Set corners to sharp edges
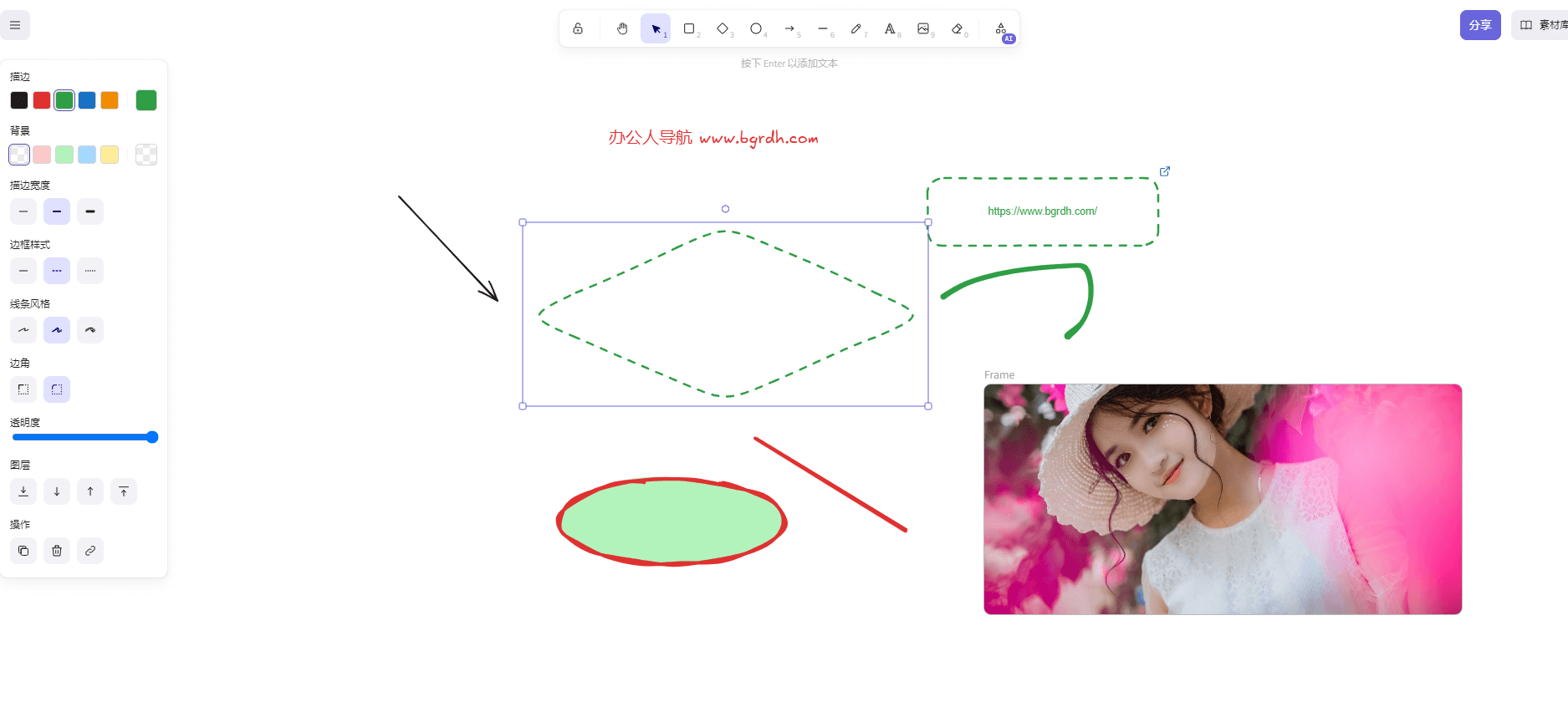This screenshot has height=702, width=1568. click(x=23, y=389)
